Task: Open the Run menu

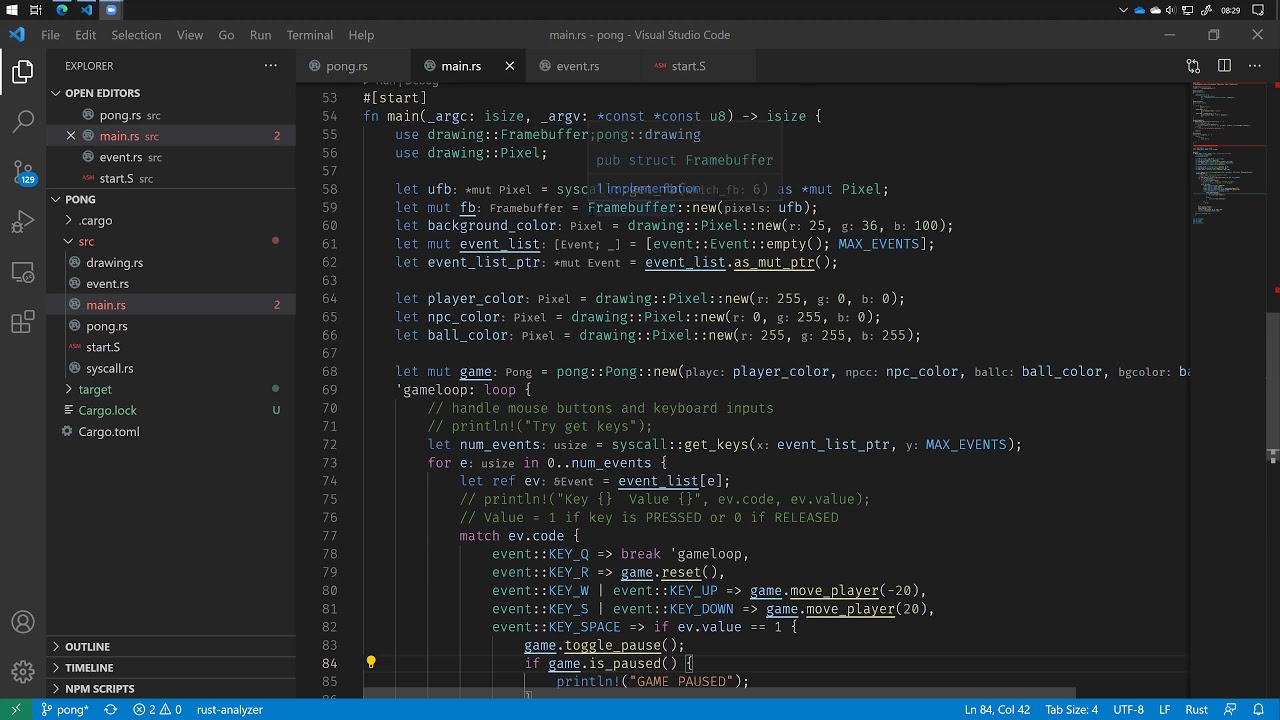Action: pyautogui.click(x=260, y=35)
